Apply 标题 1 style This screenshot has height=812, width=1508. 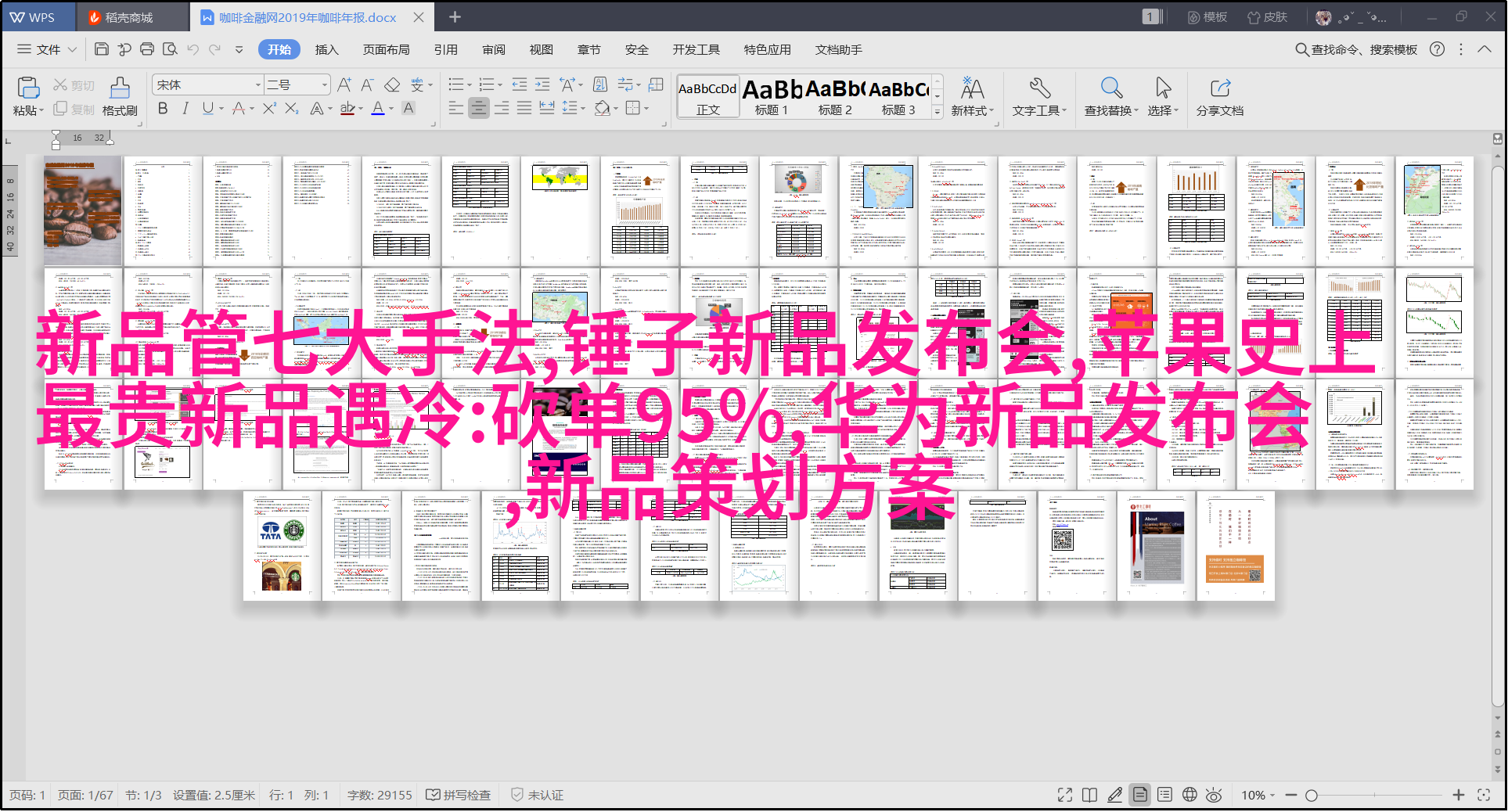pos(772,96)
